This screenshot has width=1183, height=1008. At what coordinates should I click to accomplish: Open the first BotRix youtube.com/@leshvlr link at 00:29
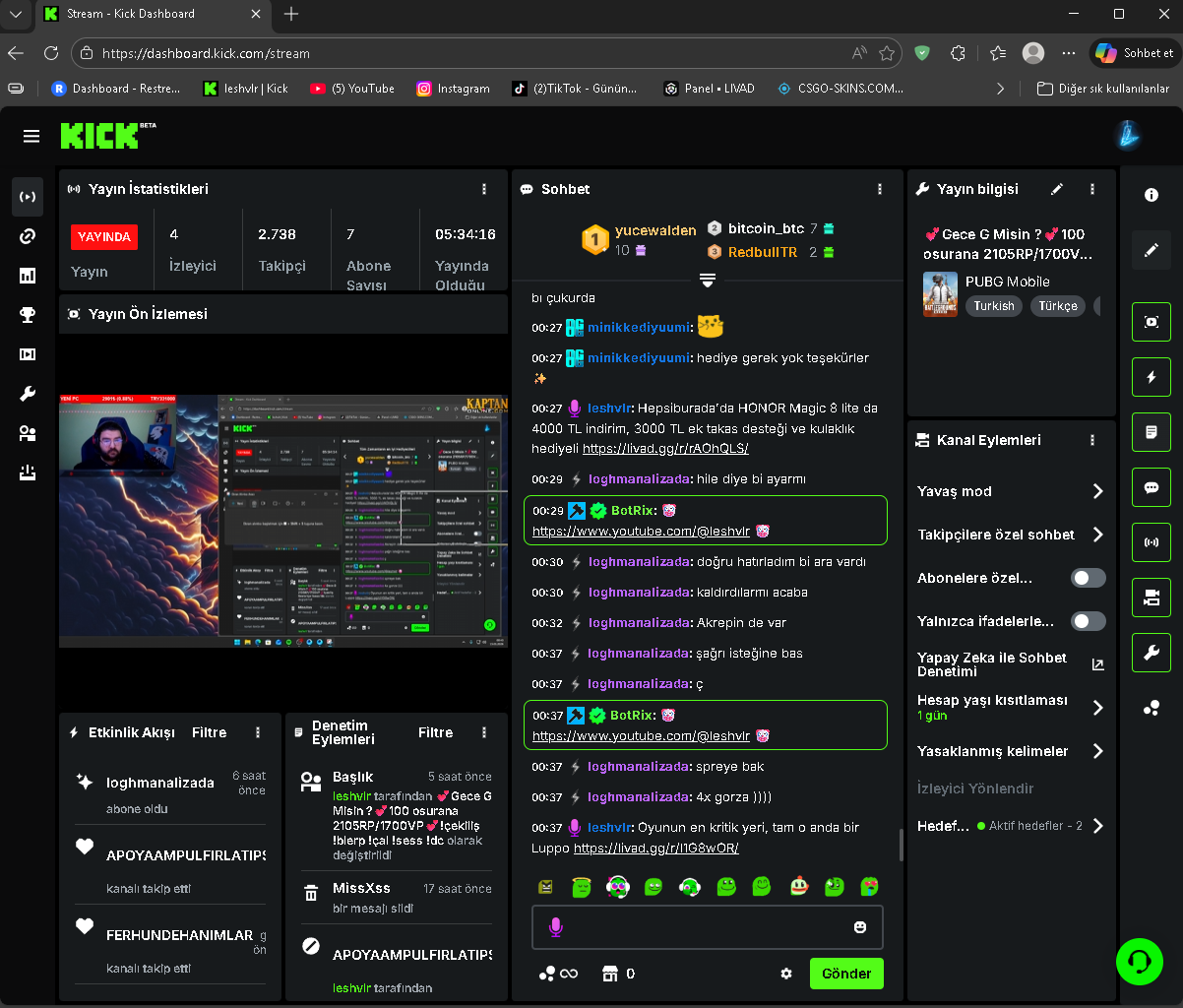tap(641, 532)
